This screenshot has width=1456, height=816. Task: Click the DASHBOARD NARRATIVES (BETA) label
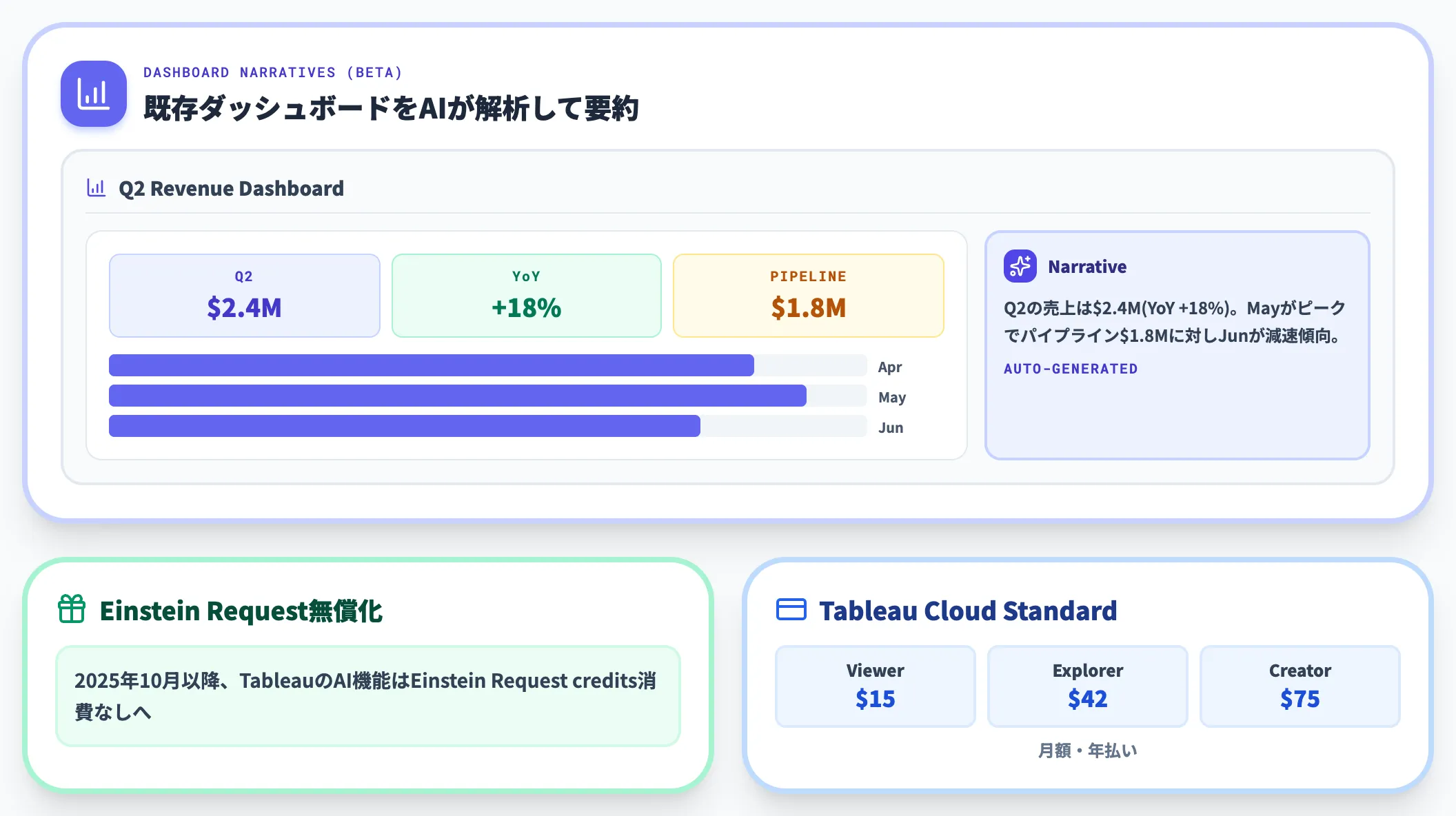pyautogui.click(x=273, y=72)
